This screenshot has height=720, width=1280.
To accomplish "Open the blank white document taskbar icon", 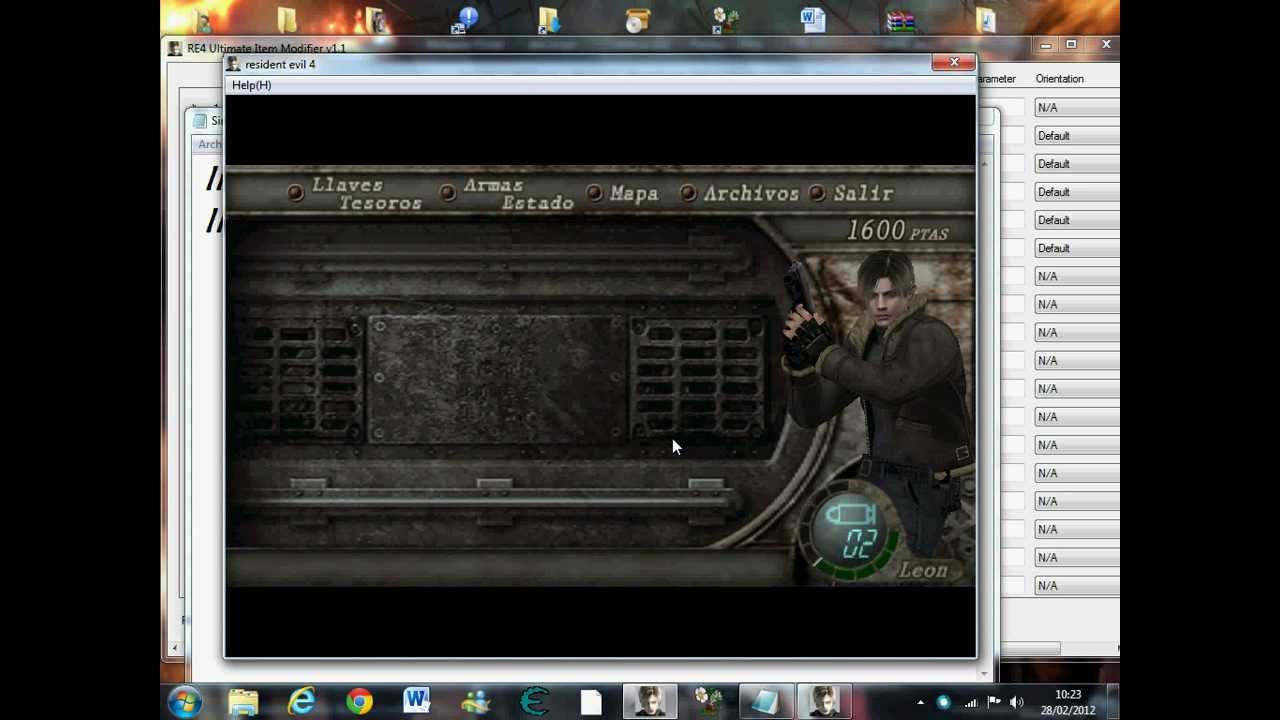I will pos(591,702).
